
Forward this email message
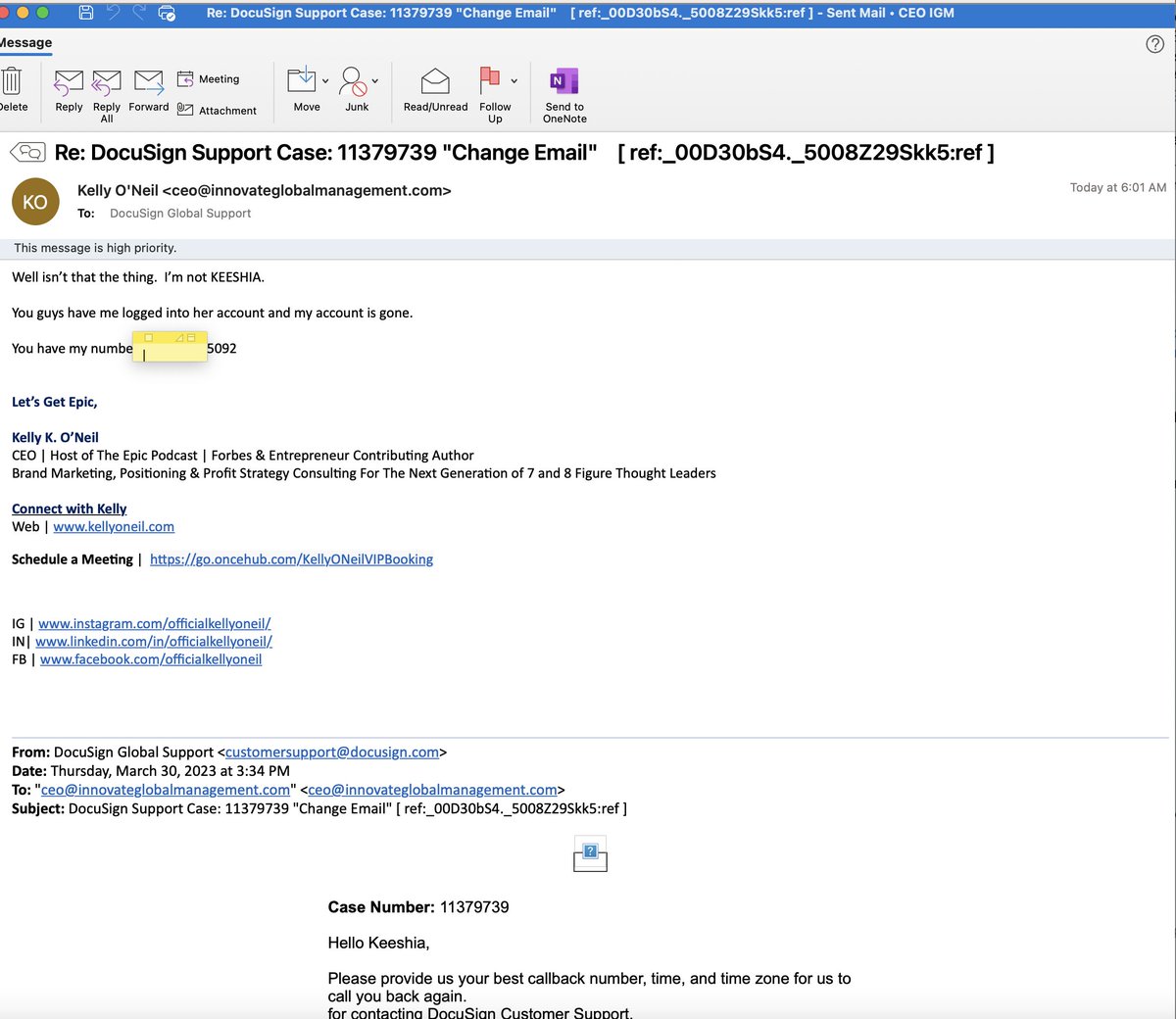(x=149, y=82)
